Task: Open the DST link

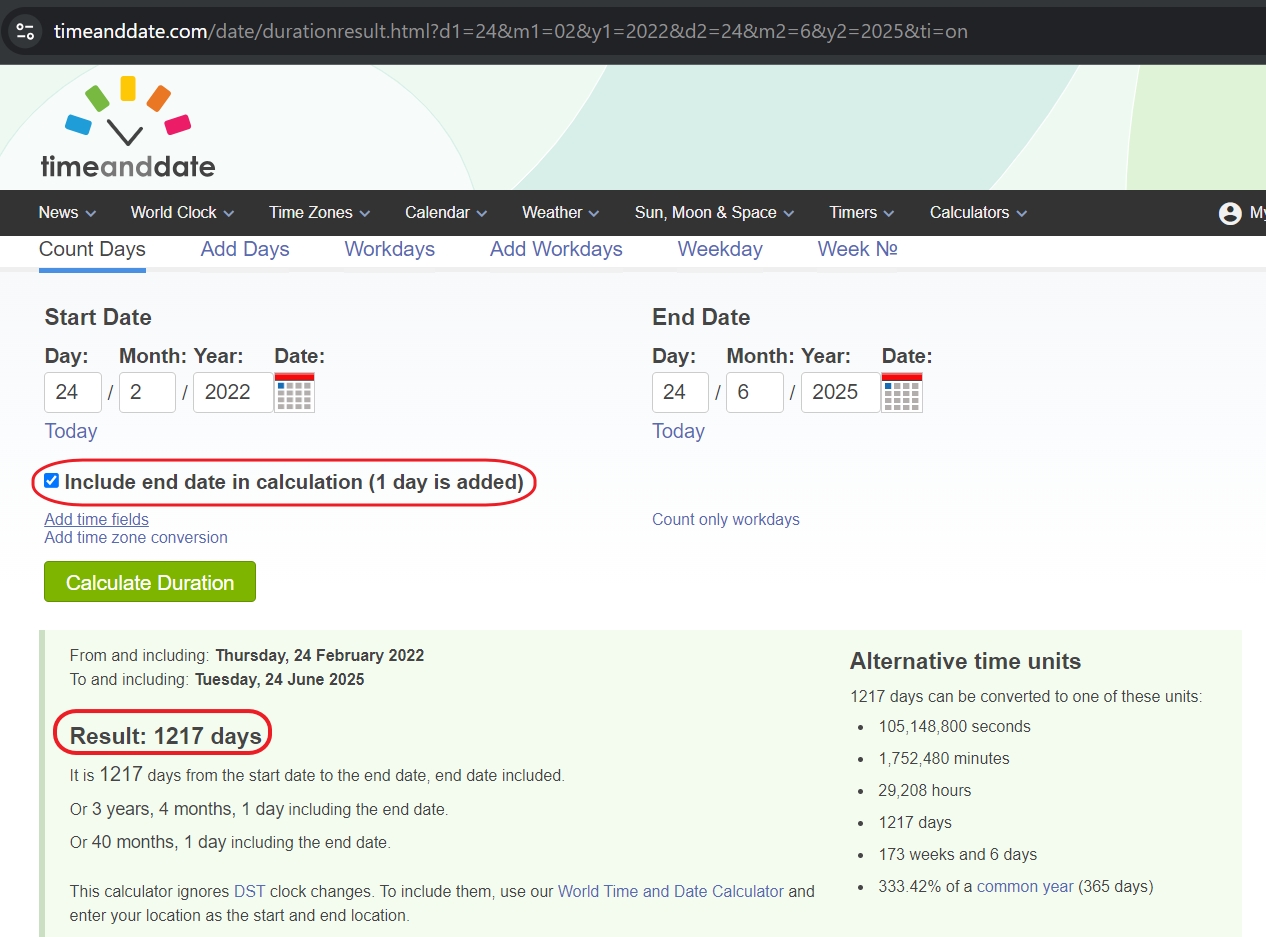Action: (x=248, y=891)
